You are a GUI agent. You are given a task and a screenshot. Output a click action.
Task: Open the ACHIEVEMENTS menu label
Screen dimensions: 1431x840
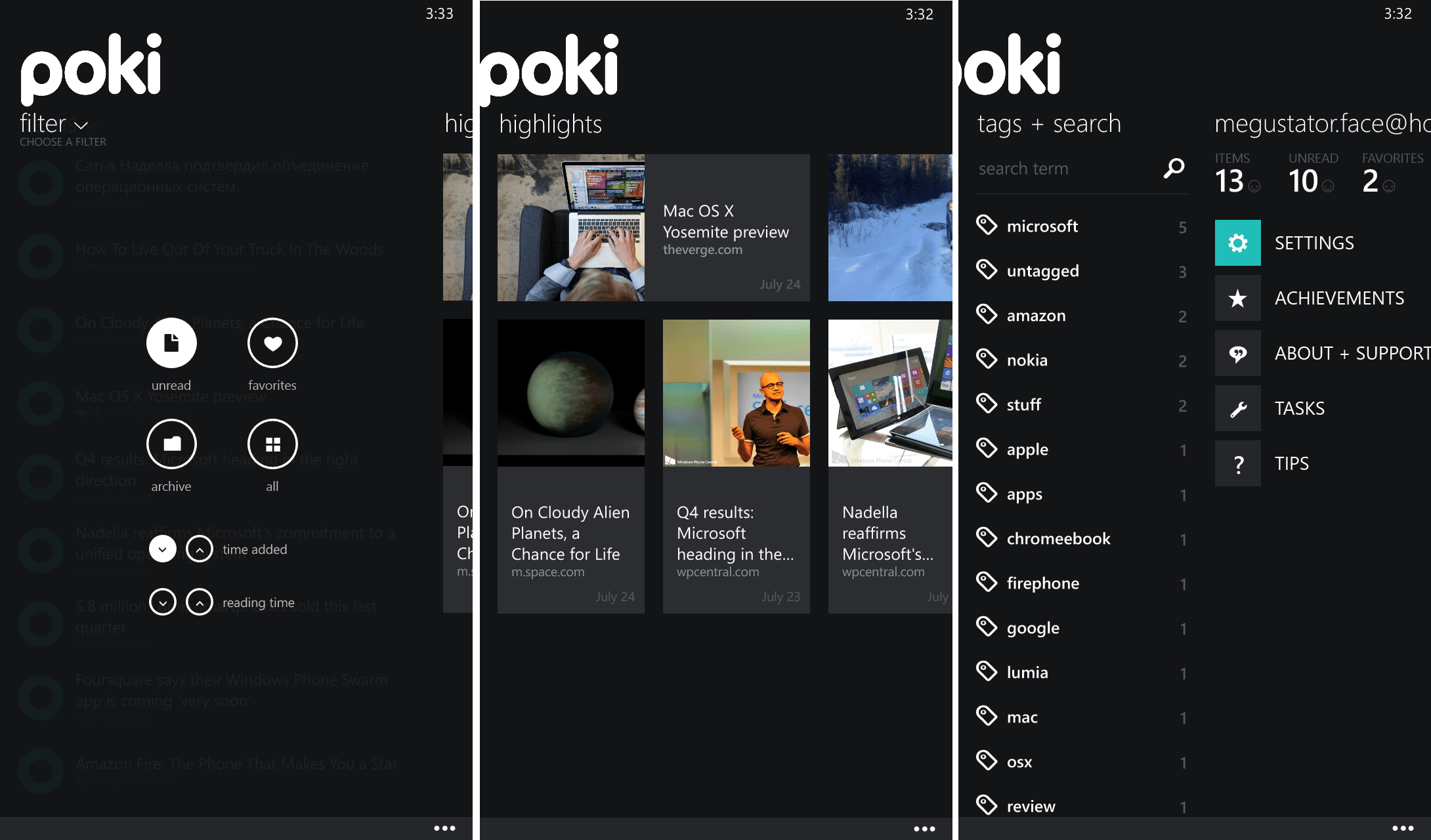[x=1339, y=299]
